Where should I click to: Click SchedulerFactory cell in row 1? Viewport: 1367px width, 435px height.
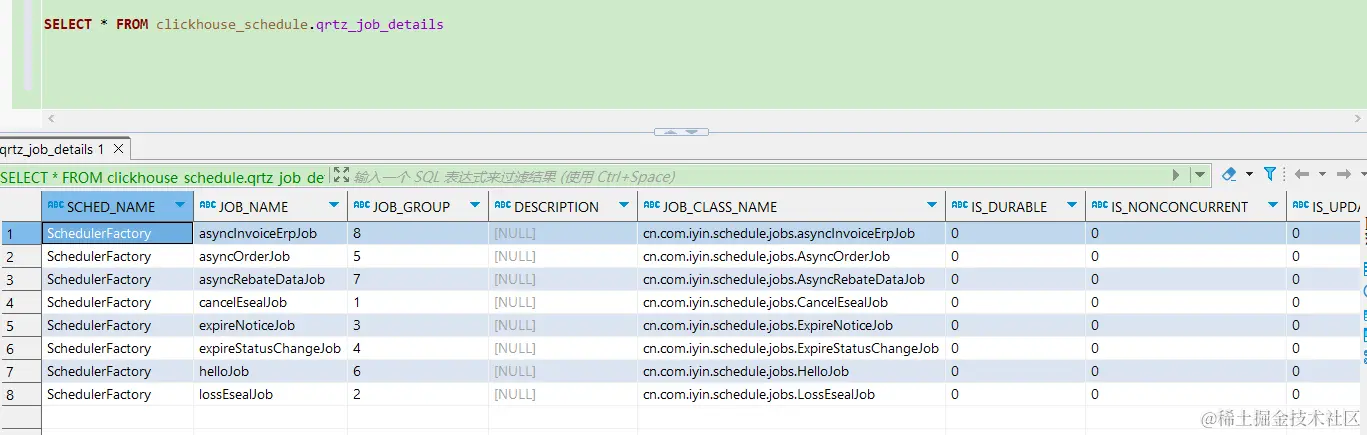(x=117, y=233)
